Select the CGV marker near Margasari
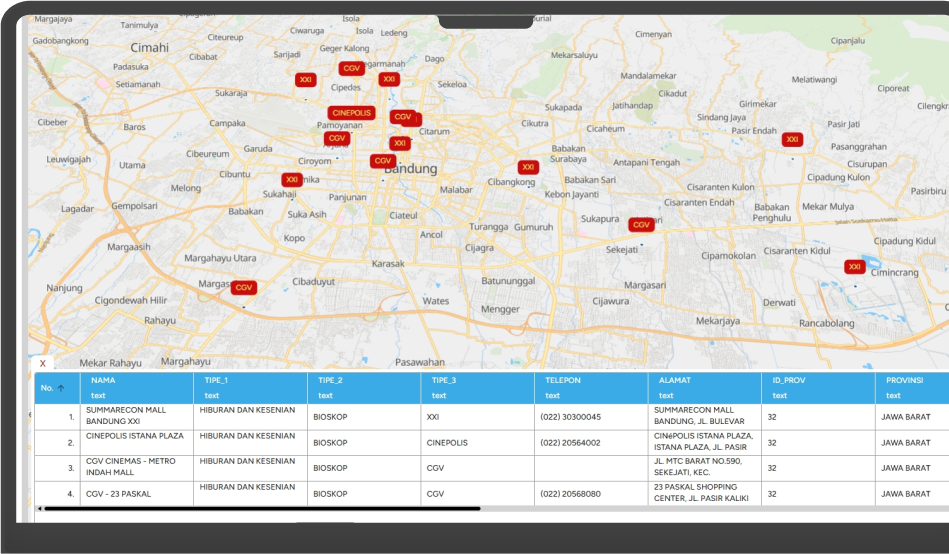The image size is (949, 554). coord(244,287)
